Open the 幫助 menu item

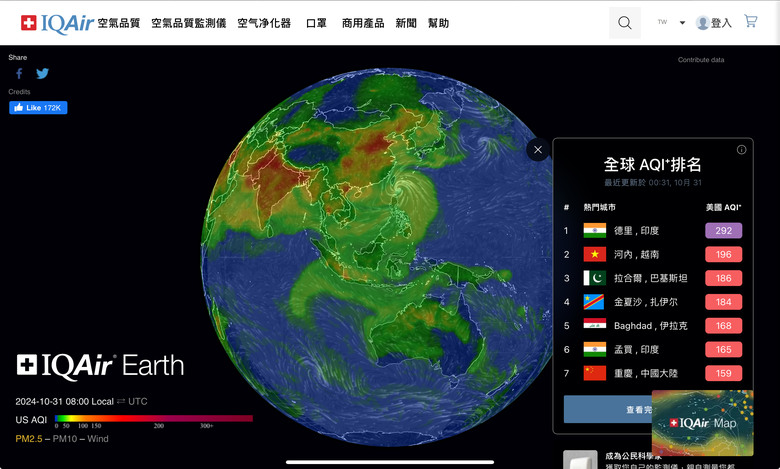[438, 23]
